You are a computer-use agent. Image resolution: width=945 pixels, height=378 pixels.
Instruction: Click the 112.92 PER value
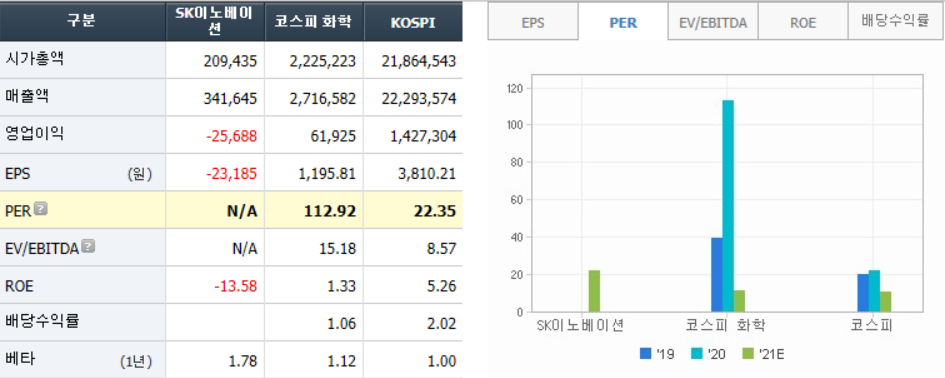coord(331,212)
